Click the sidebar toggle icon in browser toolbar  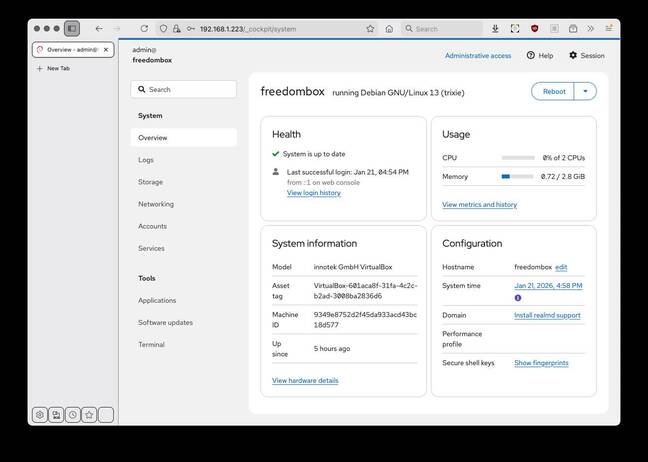(72, 29)
